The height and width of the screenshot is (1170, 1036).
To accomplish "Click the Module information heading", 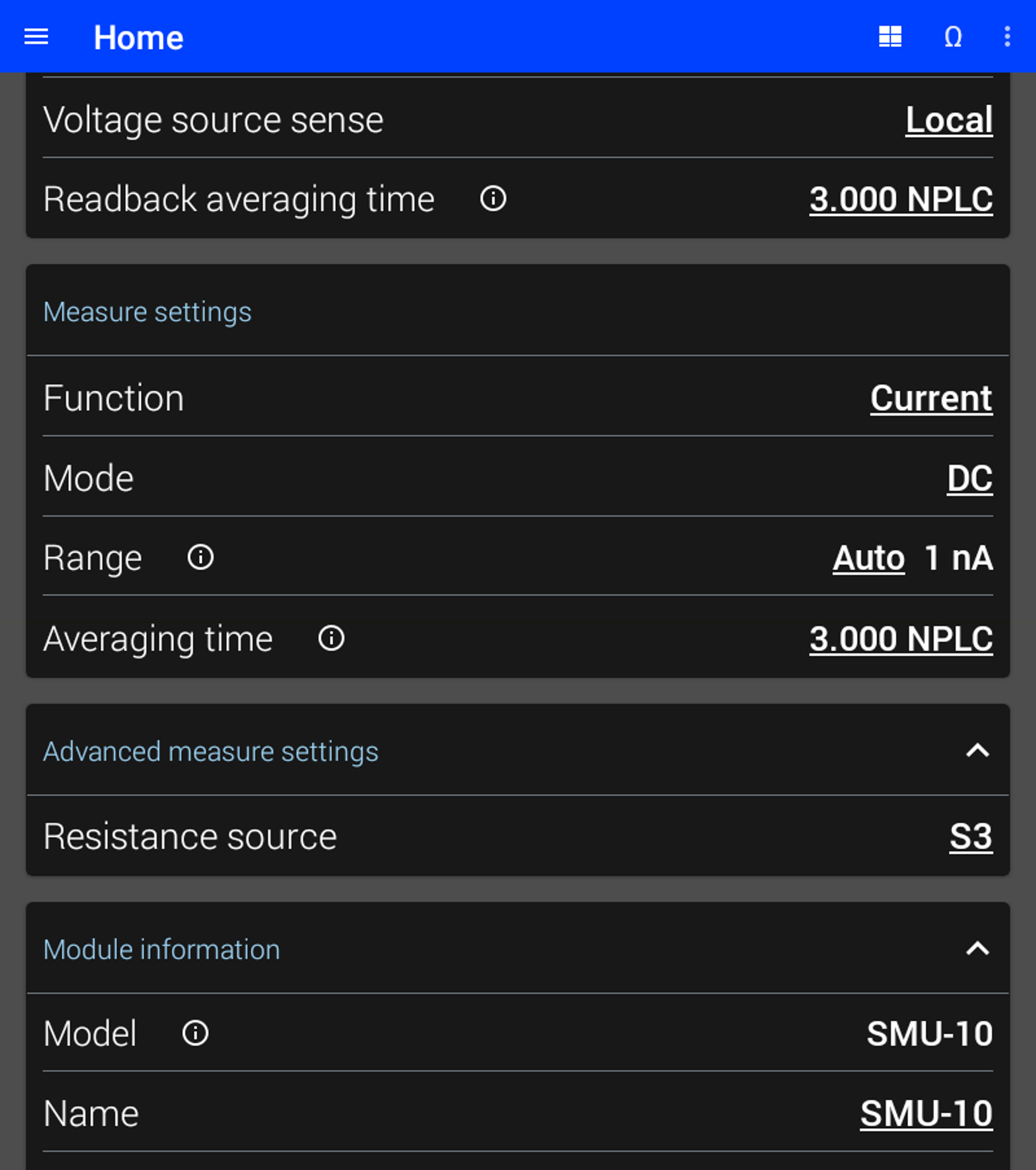I will click(162, 950).
